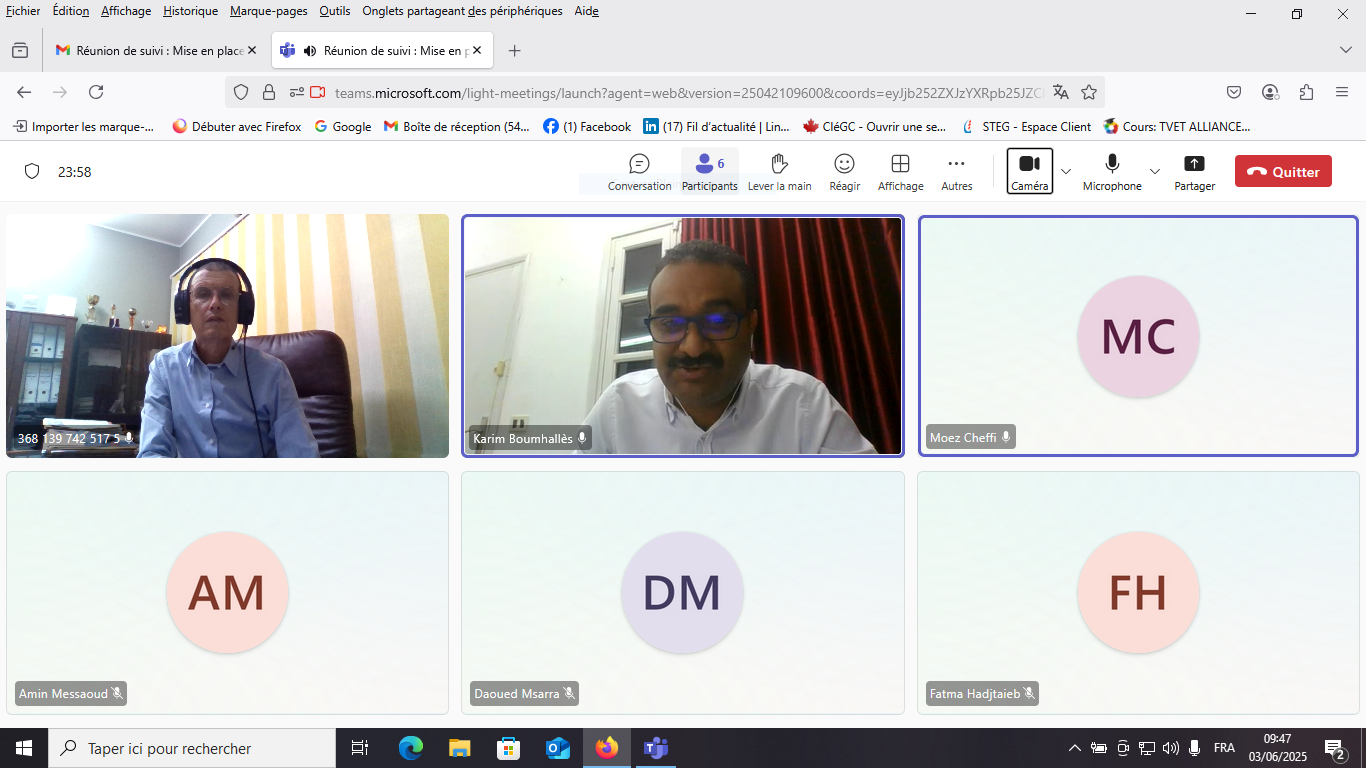
Task: Open the Facebook bookmark
Action: [587, 127]
